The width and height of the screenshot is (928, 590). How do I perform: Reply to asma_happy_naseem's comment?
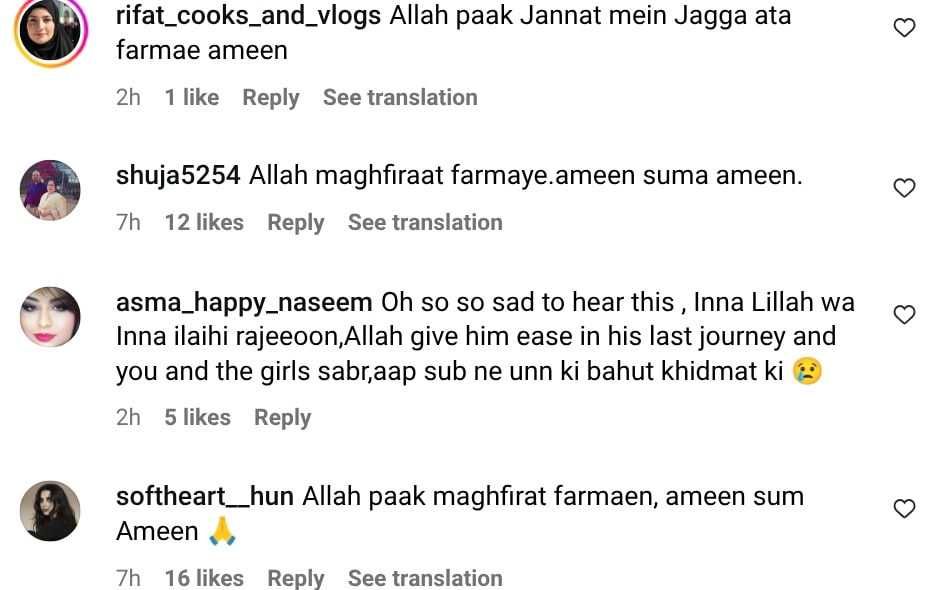pos(282,417)
